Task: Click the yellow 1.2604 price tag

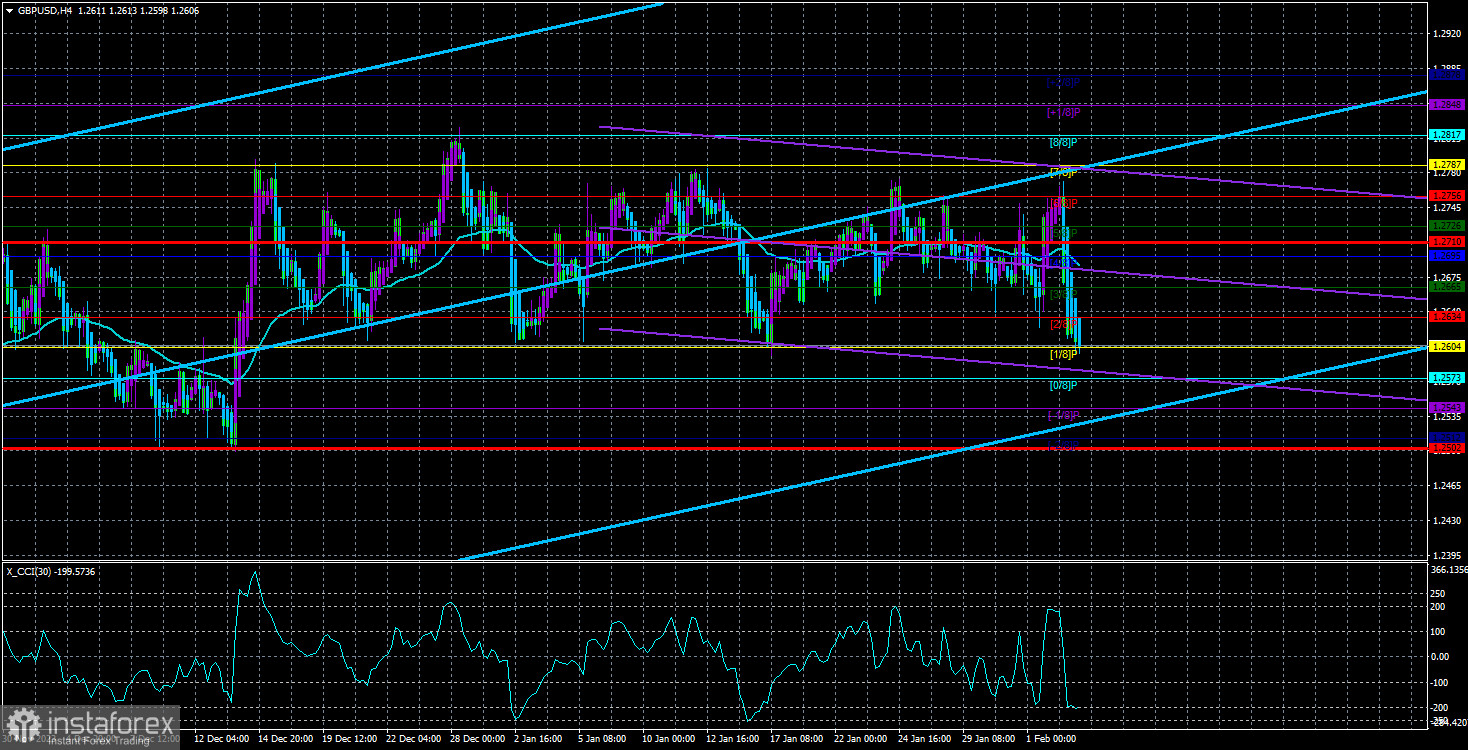Action: [x=1447, y=346]
